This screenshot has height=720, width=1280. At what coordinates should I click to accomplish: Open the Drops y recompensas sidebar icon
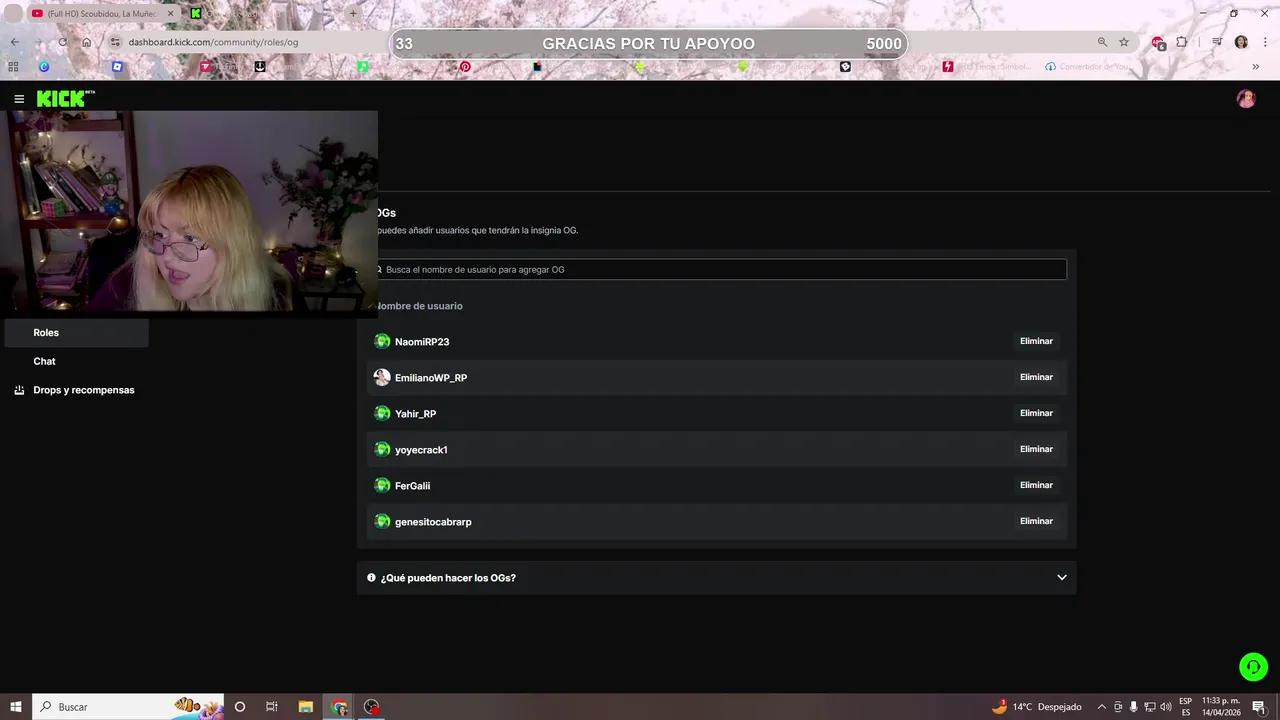19,390
